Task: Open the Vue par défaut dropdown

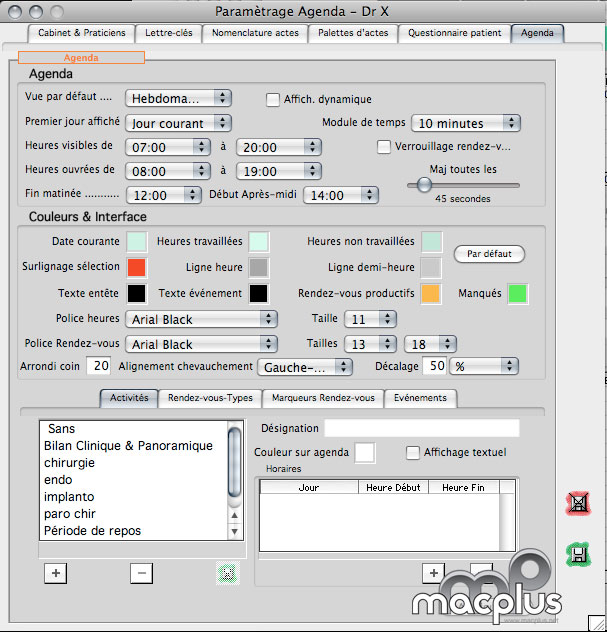Action: click(x=178, y=98)
